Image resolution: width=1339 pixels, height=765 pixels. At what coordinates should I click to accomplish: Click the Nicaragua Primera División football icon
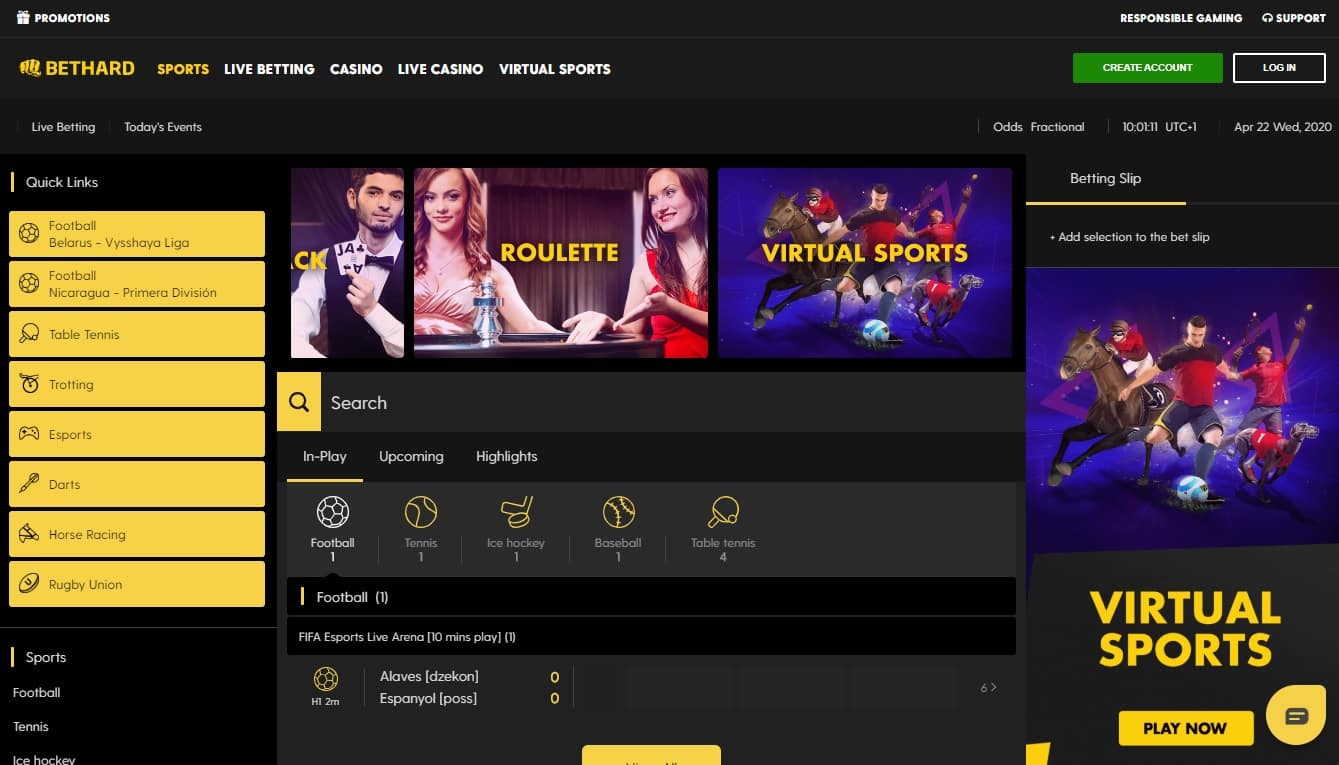pyautogui.click(x=29, y=284)
